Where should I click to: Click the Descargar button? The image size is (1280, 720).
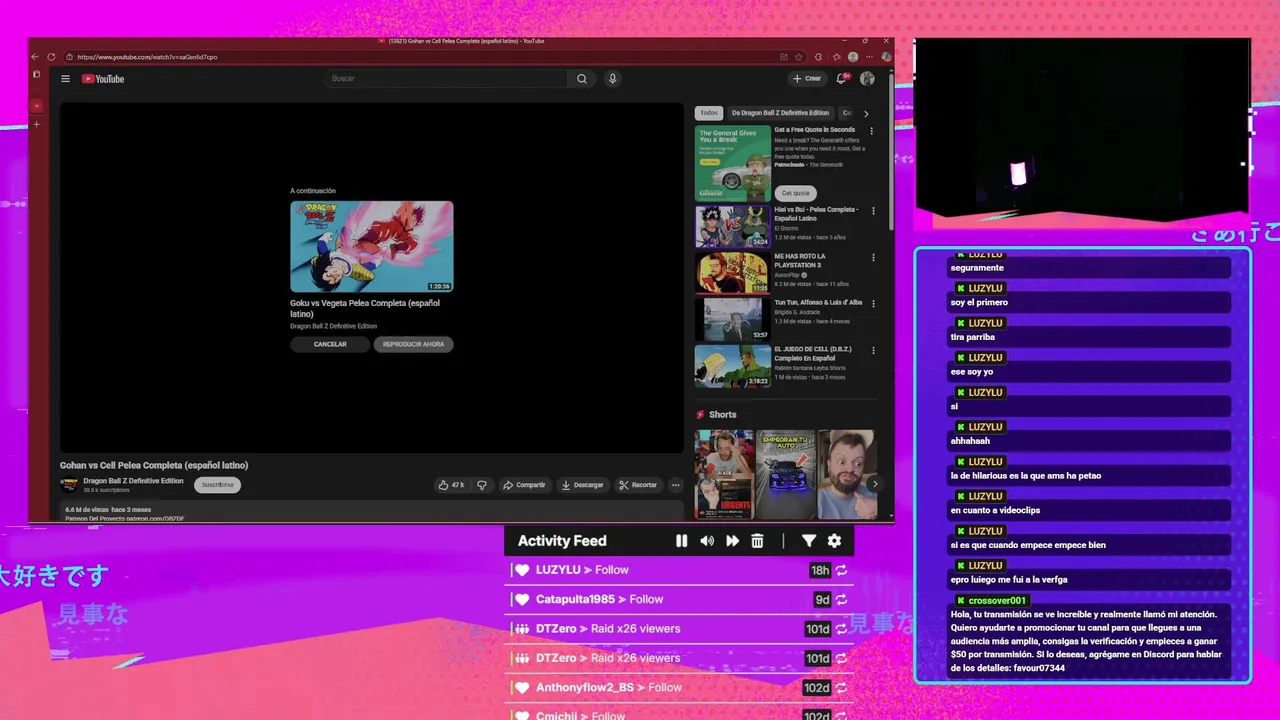pos(582,485)
